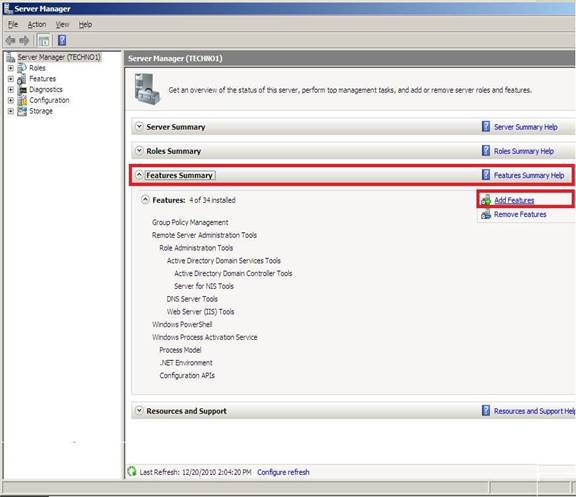Open the Resources and Support Help link
The width and height of the screenshot is (576, 497).
click(x=534, y=411)
